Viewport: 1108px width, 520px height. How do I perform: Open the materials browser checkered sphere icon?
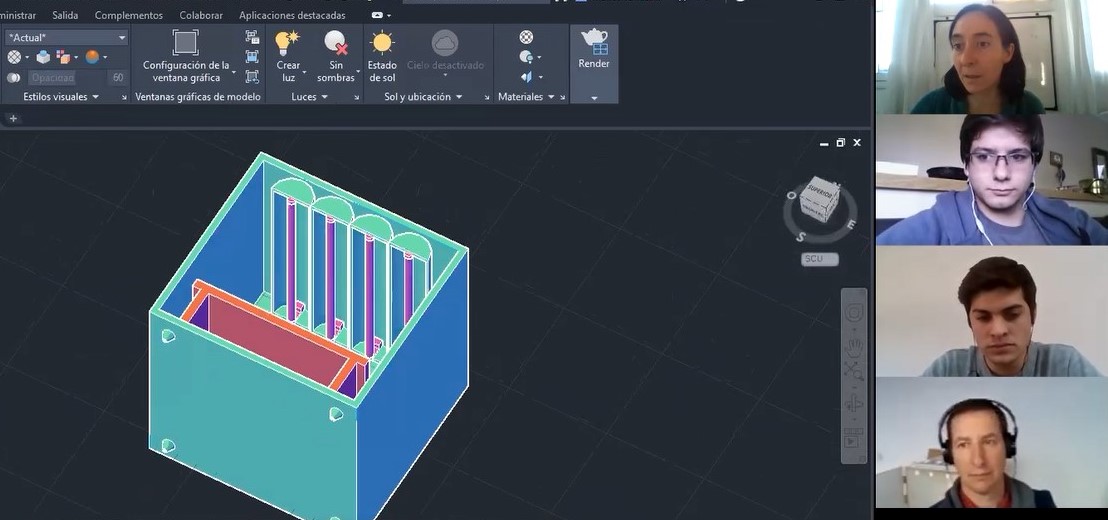526,37
